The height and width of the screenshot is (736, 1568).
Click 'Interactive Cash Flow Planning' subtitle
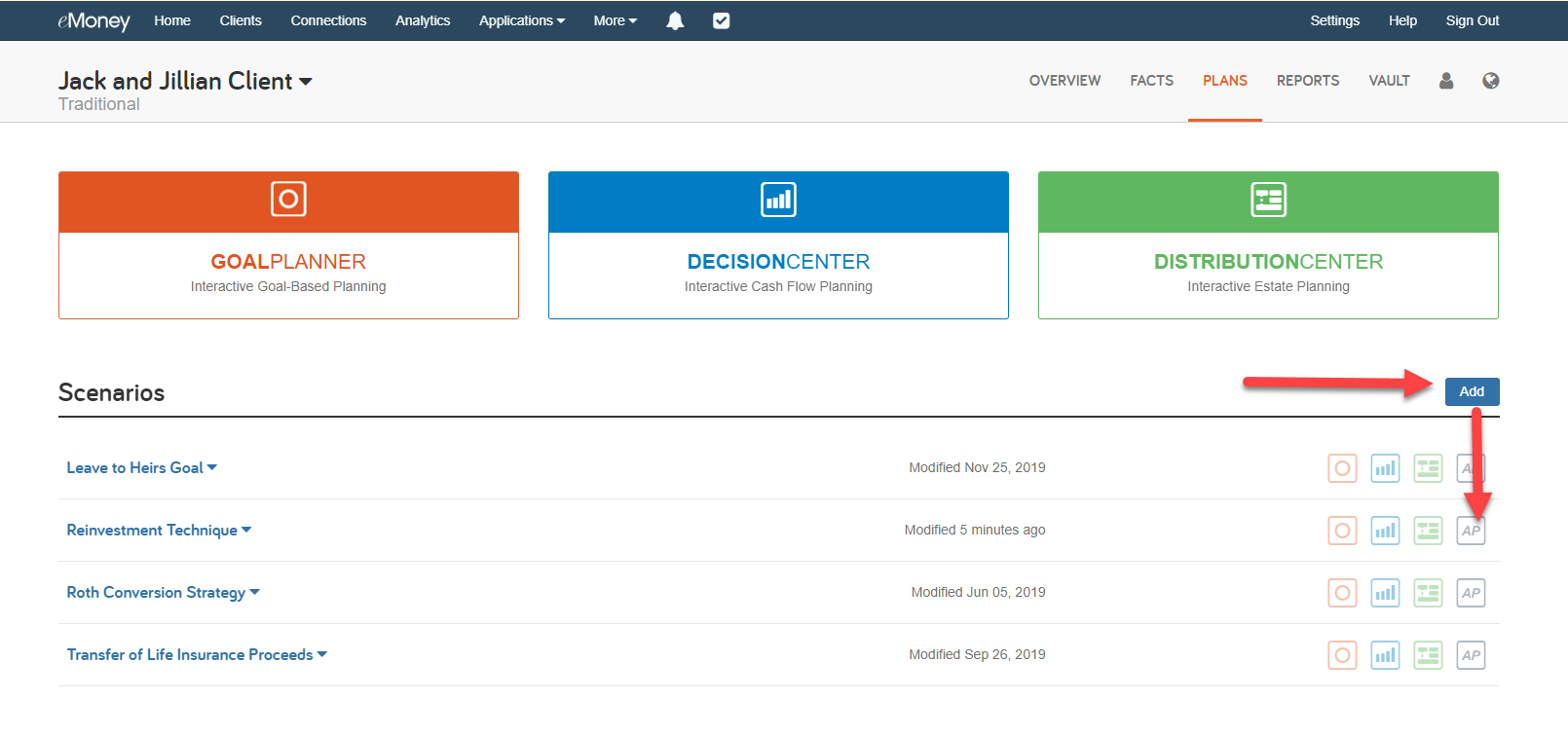pyautogui.click(x=778, y=286)
